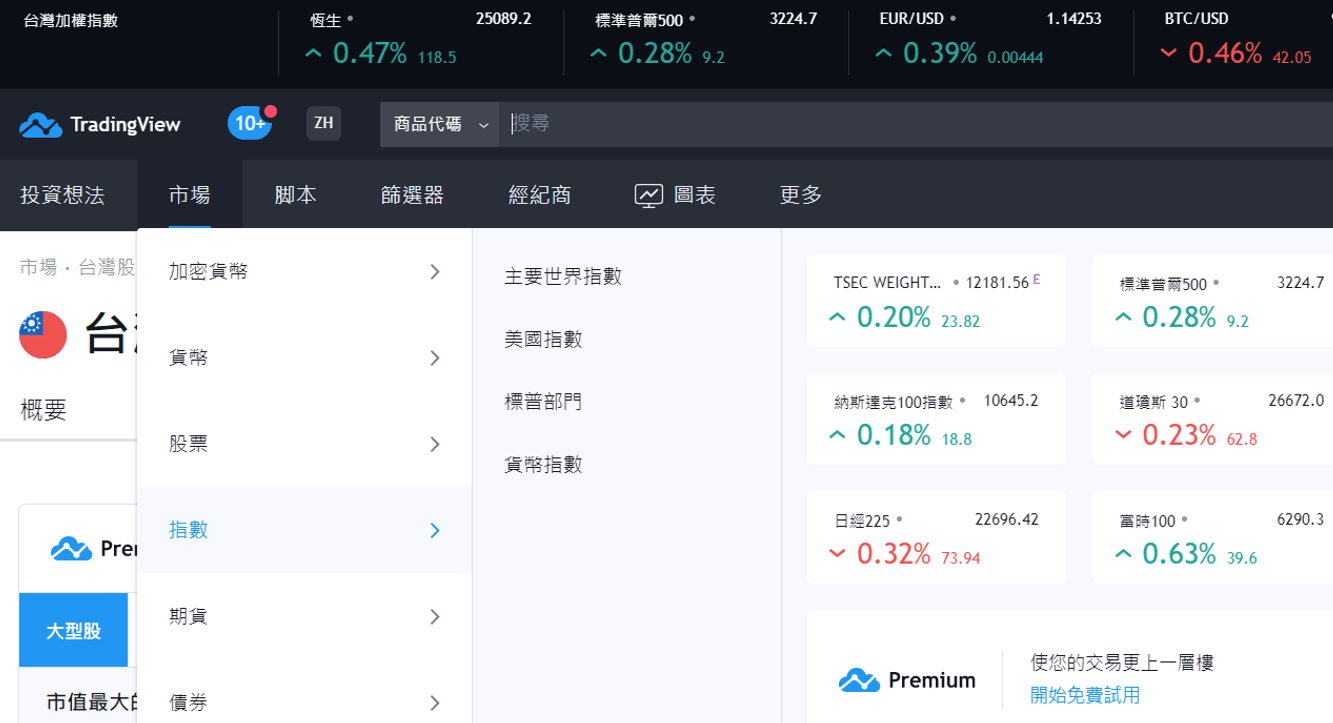Open notifications via the 10+ badge
The image size is (1333, 723).
pyautogui.click(x=249, y=122)
